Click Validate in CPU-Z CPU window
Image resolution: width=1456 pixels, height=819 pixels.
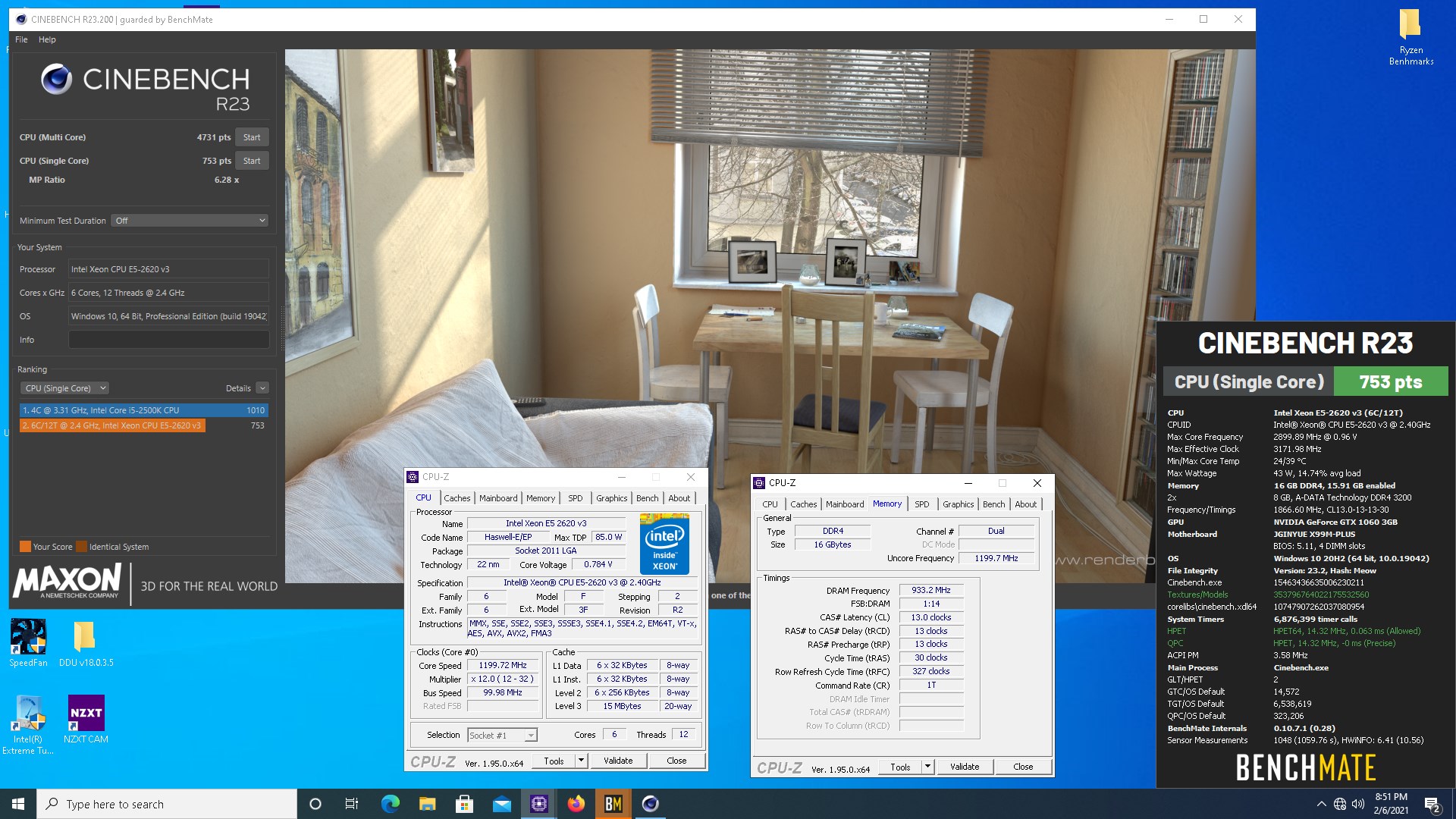coord(618,761)
